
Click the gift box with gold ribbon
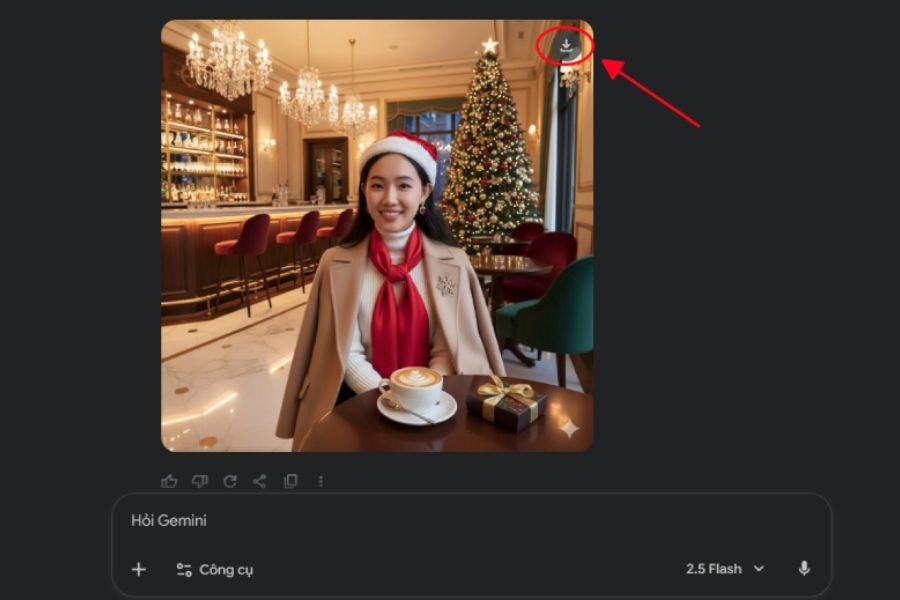tap(507, 404)
